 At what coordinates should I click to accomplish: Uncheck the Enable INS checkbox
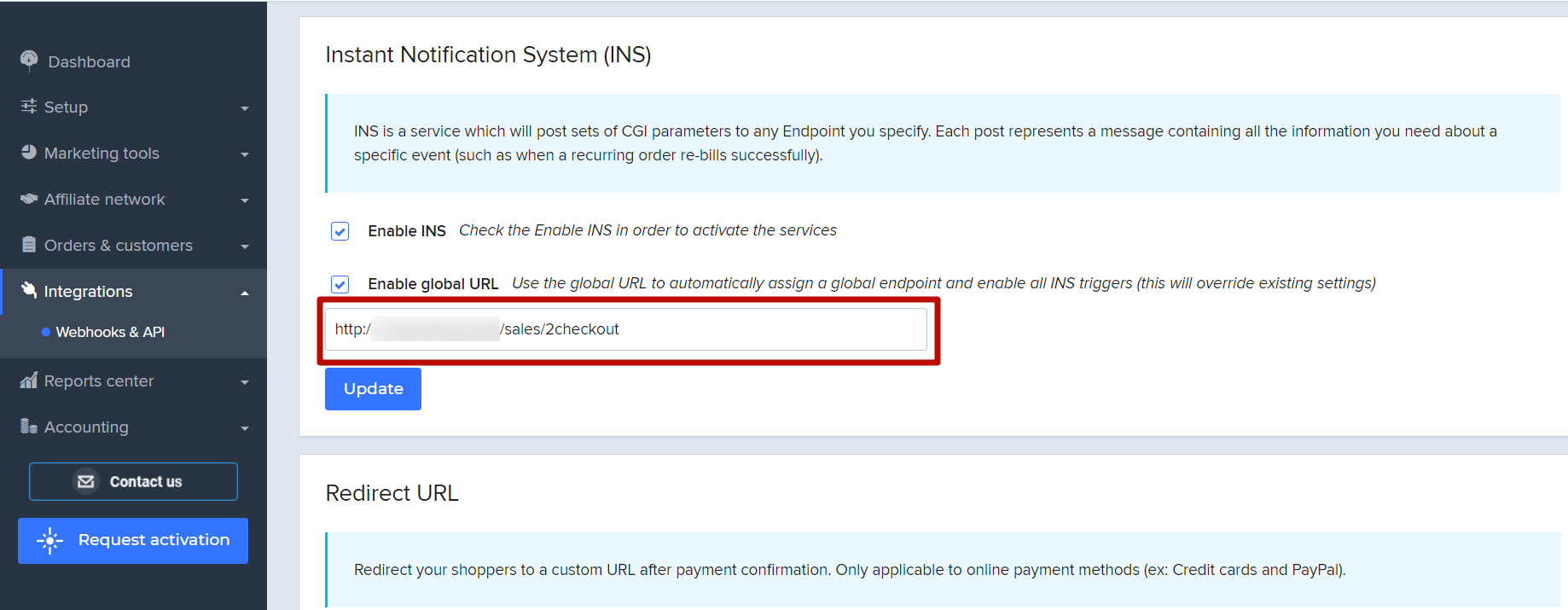pyautogui.click(x=340, y=231)
